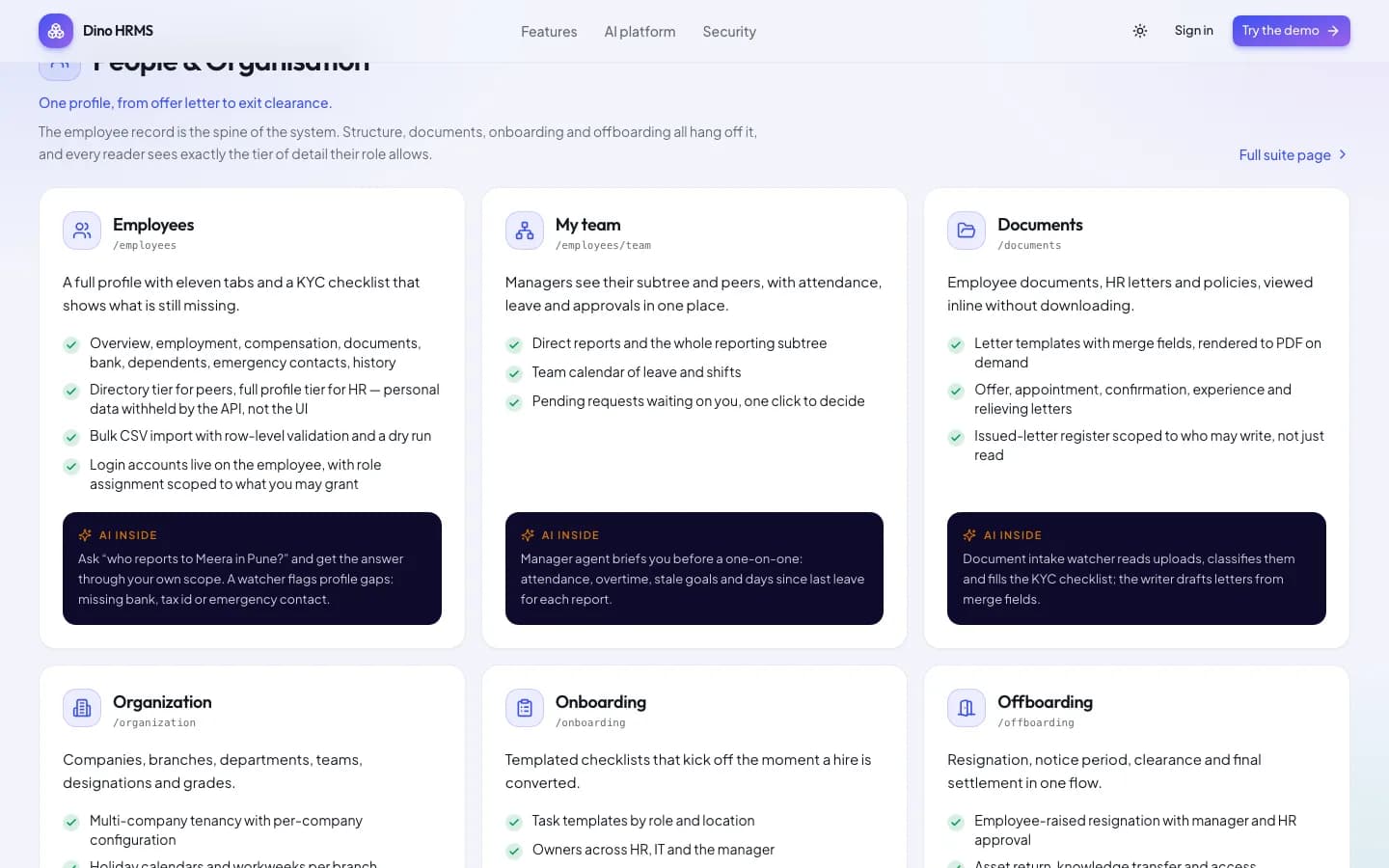Click 'Issued-letter register scoped' bullet text
This screenshot has width=1389, height=868.
[1149, 446]
